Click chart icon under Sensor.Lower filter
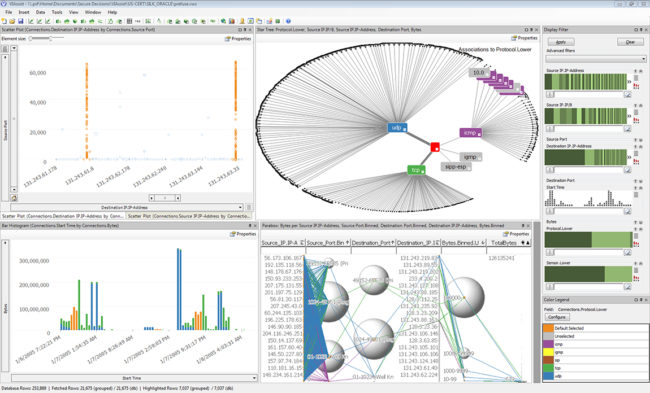 [x=627, y=287]
